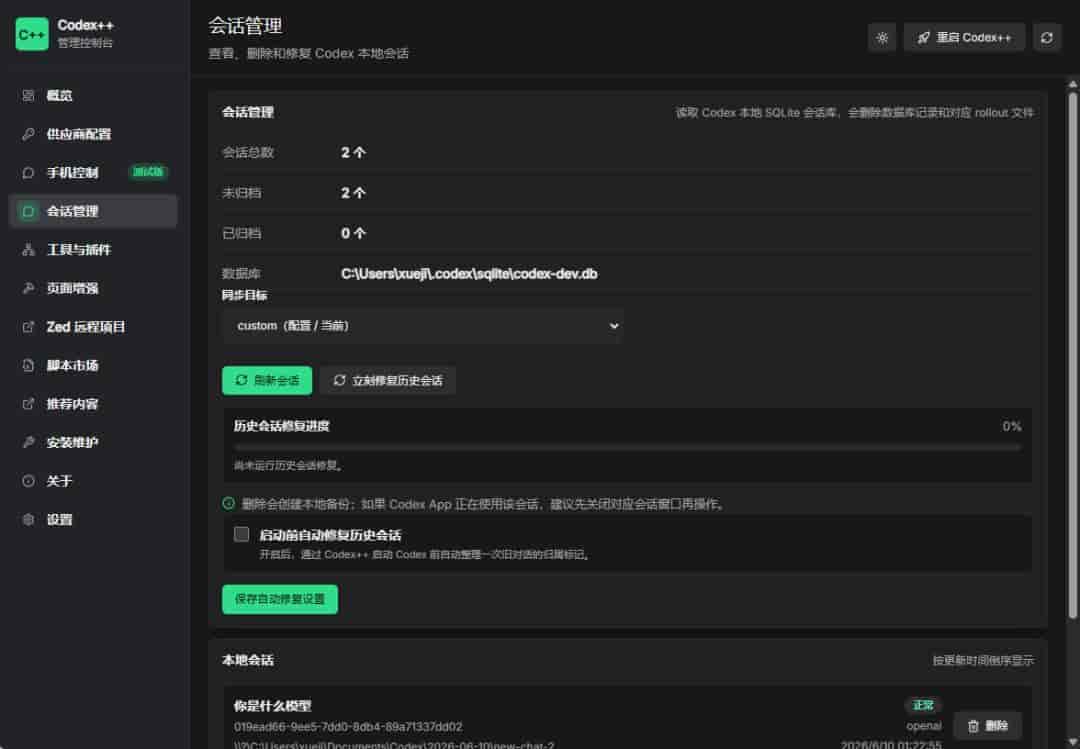
Task: Click the 会话总数 value 2 个
Action: point(353,152)
